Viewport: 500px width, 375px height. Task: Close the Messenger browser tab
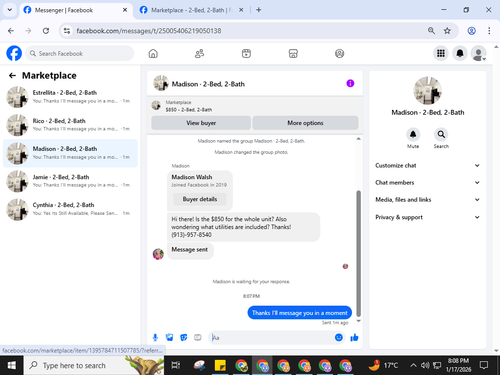coord(125,10)
